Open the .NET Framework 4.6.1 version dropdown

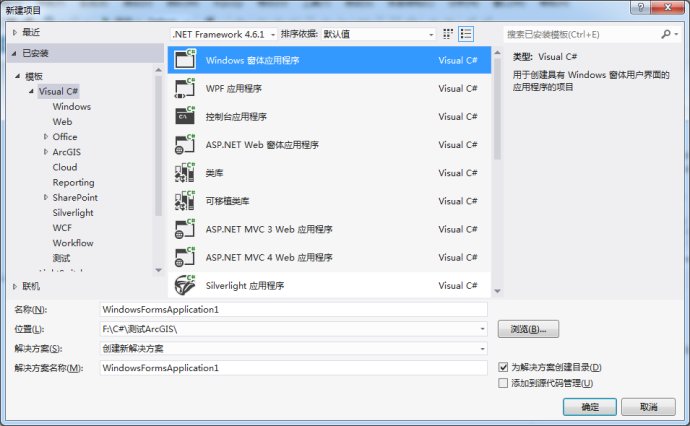224,34
